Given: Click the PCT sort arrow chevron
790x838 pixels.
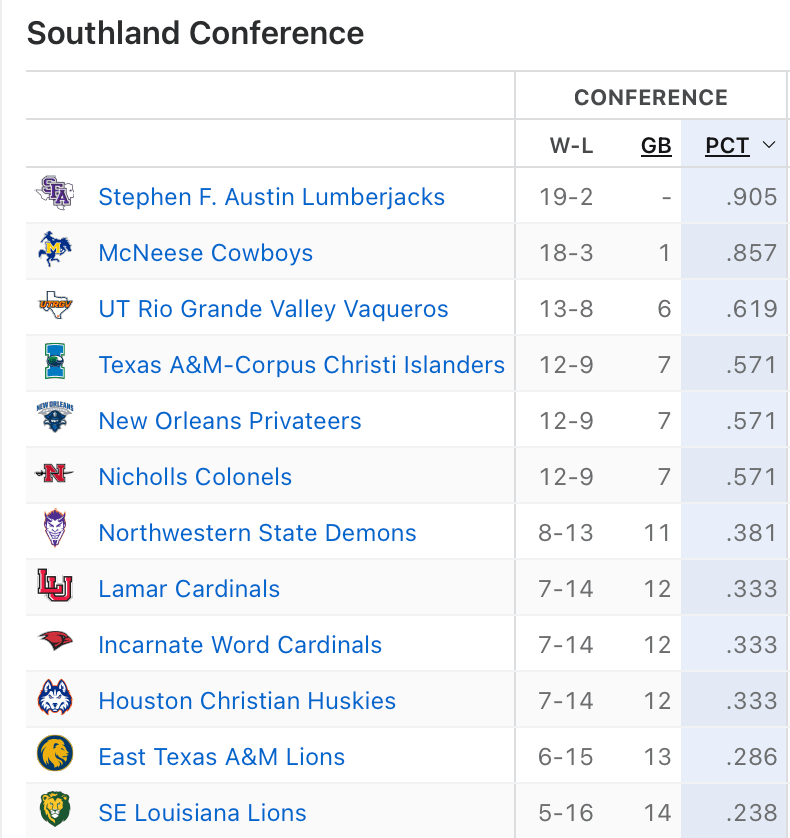Looking at the screenshot, I should (769, 146).
